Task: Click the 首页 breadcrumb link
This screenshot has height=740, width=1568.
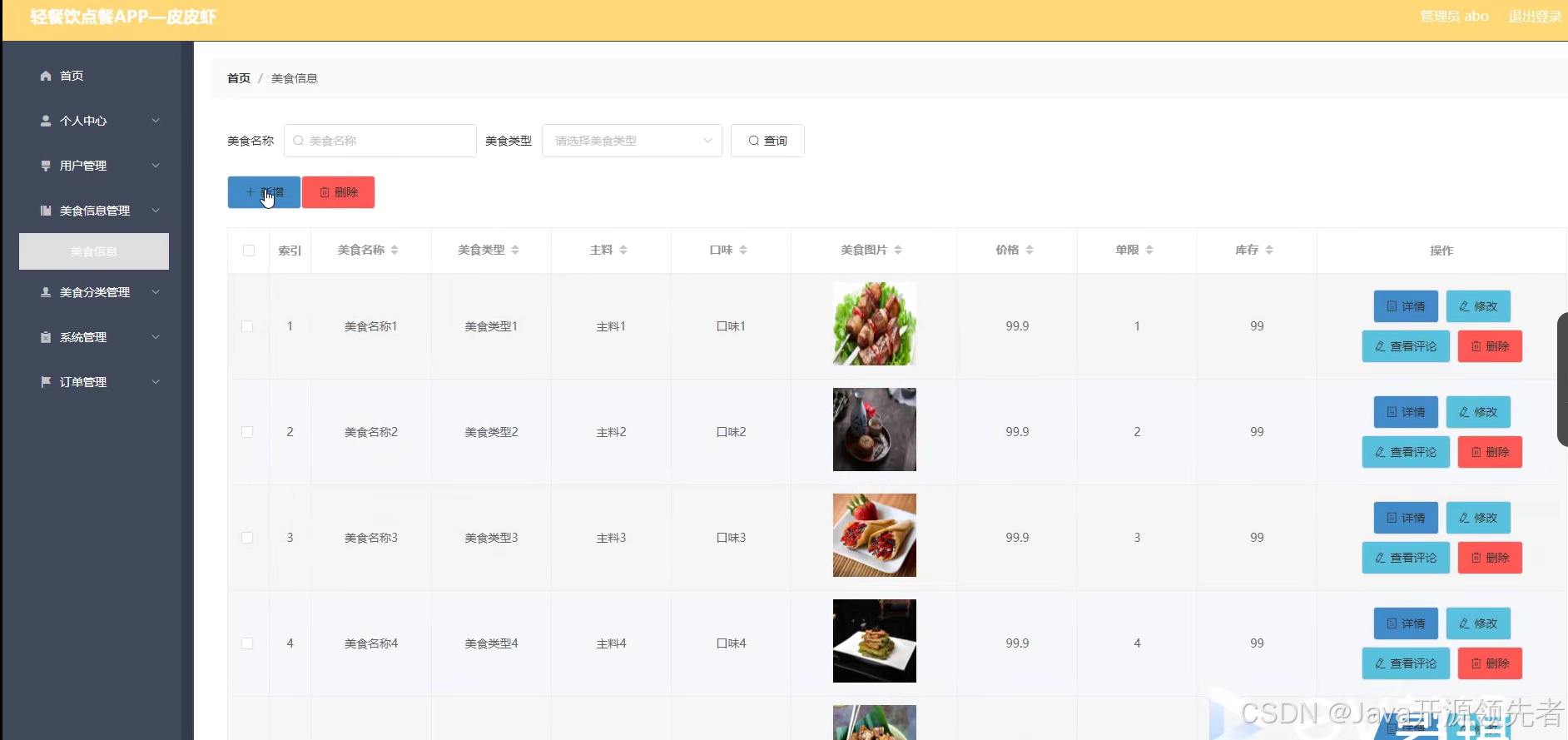Action: (239, 78)
